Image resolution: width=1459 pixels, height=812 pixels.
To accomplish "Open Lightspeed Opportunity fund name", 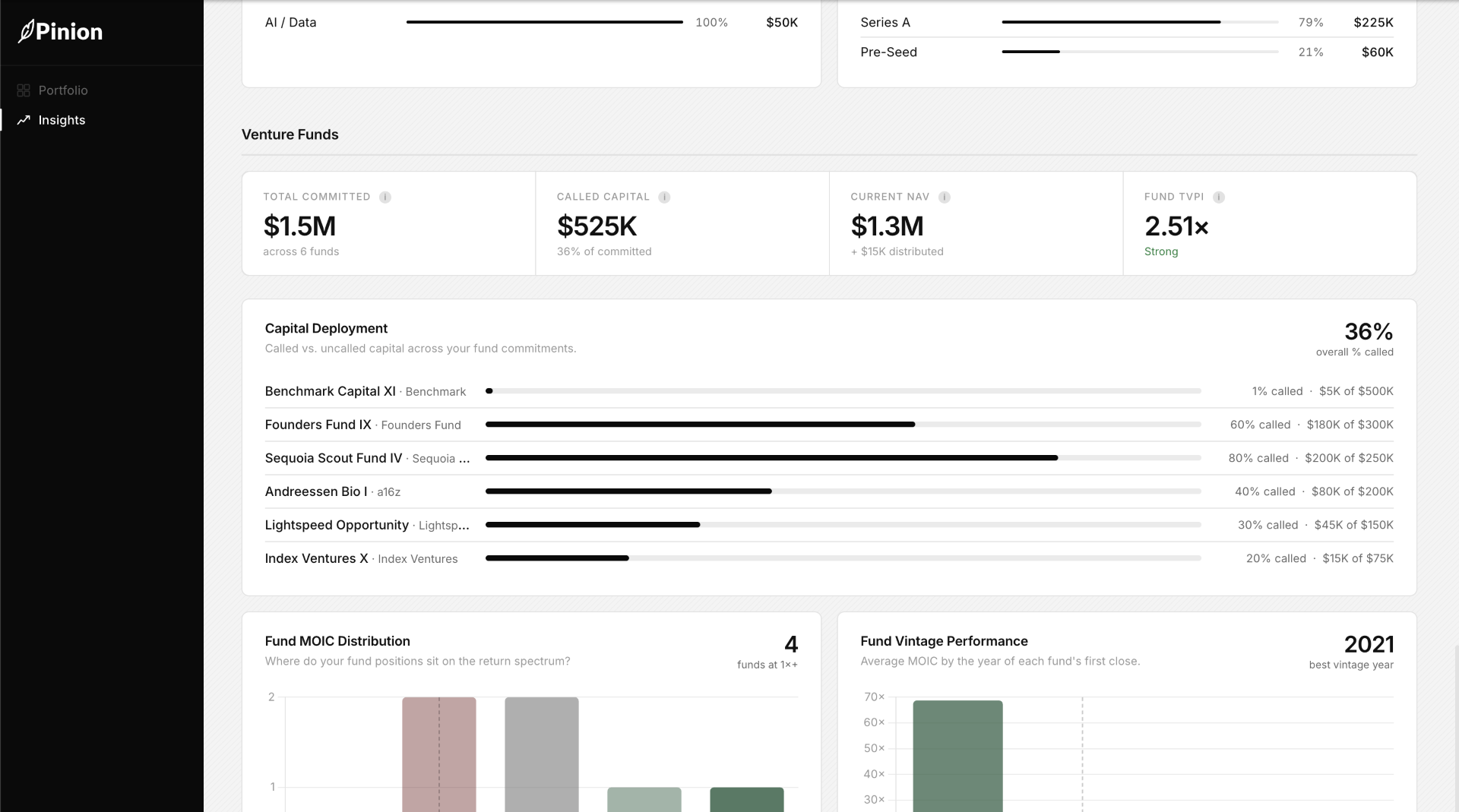I will coord(337,525).
